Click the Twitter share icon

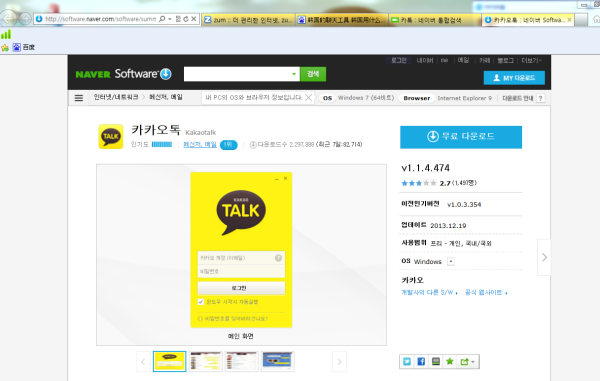[407, 361]
